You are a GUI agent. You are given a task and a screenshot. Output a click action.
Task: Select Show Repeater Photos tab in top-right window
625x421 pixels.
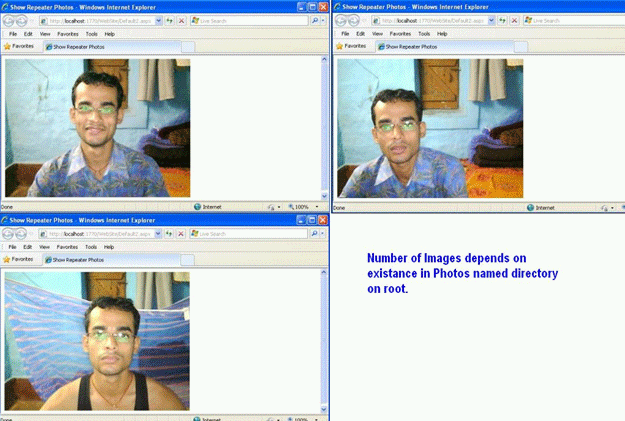(x=444, y=46)
